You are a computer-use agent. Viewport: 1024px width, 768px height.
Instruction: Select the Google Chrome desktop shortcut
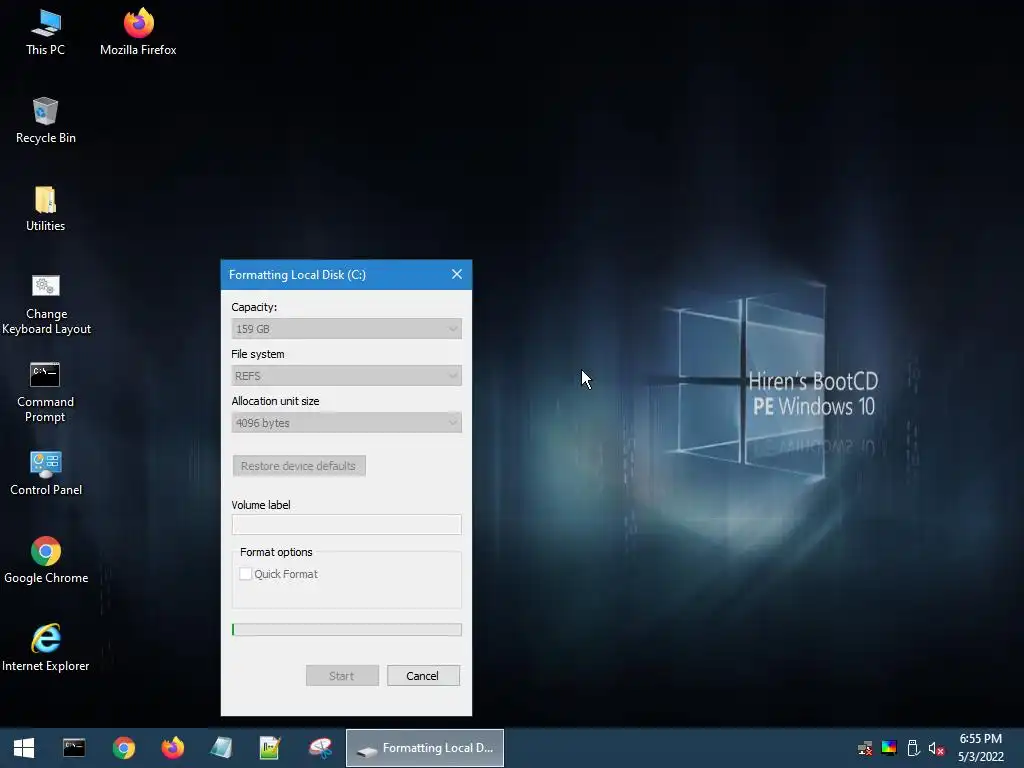46,560
